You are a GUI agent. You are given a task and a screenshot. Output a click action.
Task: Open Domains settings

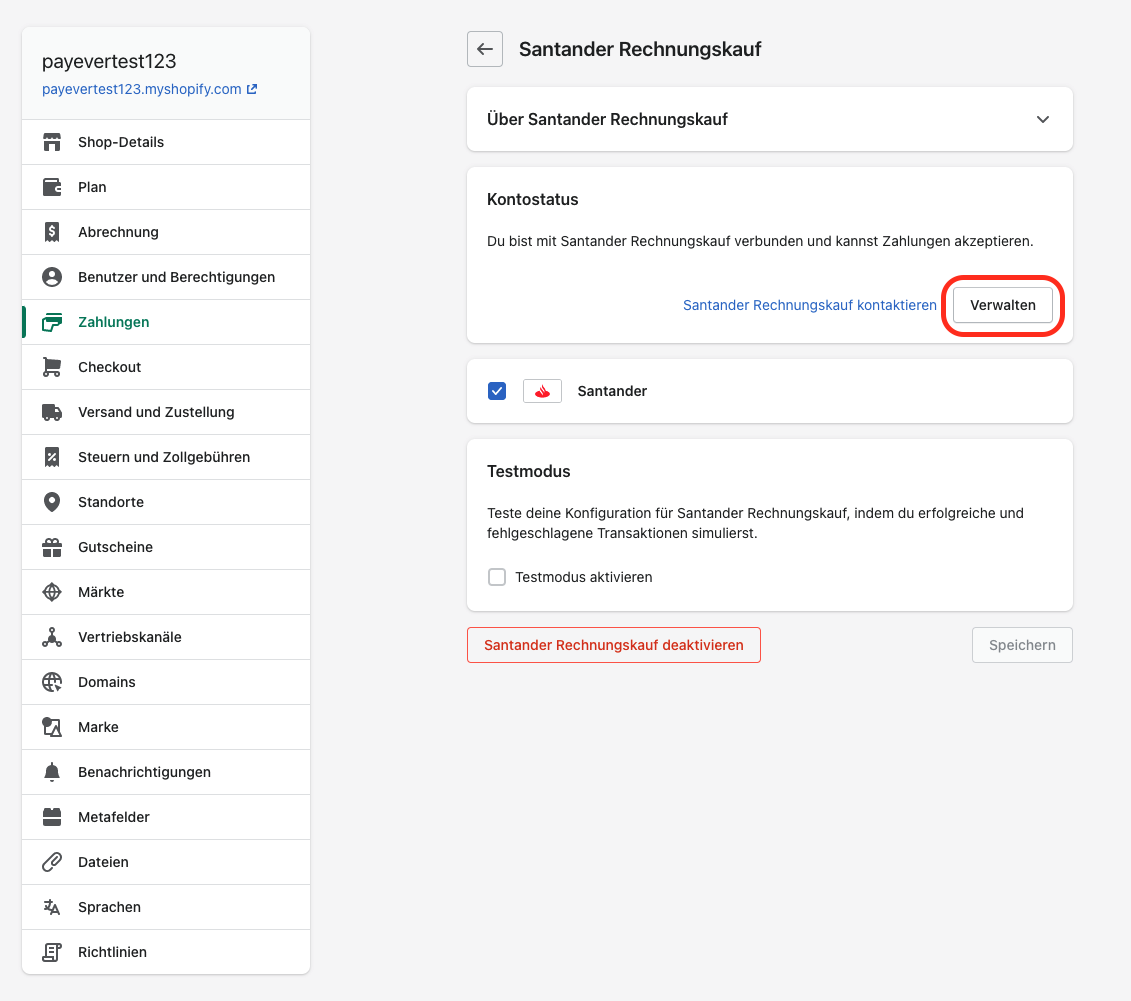tap(166, 682)
